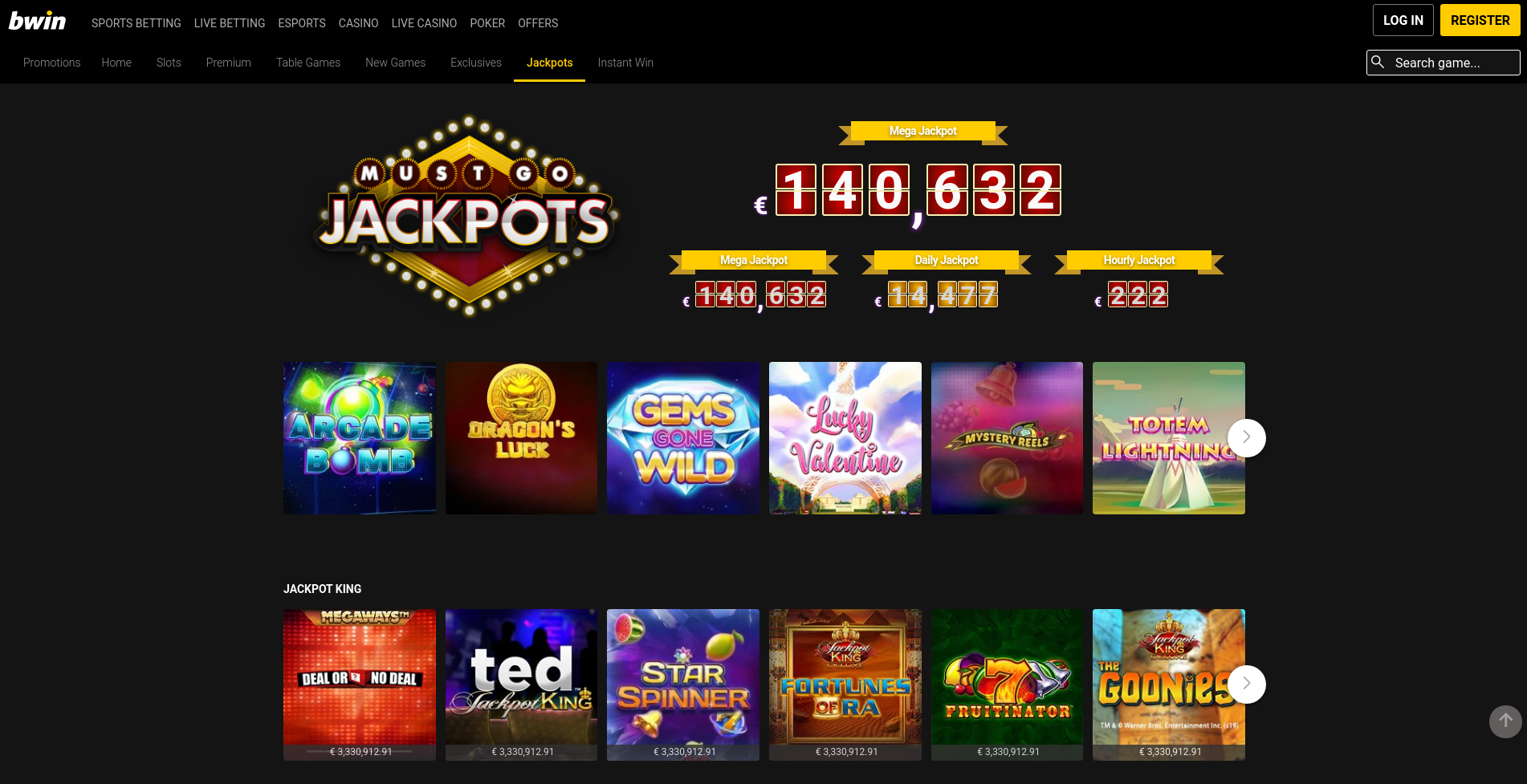Image resolution: width=1527 pixels, height=784 pixels.
Task: Advance the Jackpot King carousel arrow
Action: (x=1246, y=684)
